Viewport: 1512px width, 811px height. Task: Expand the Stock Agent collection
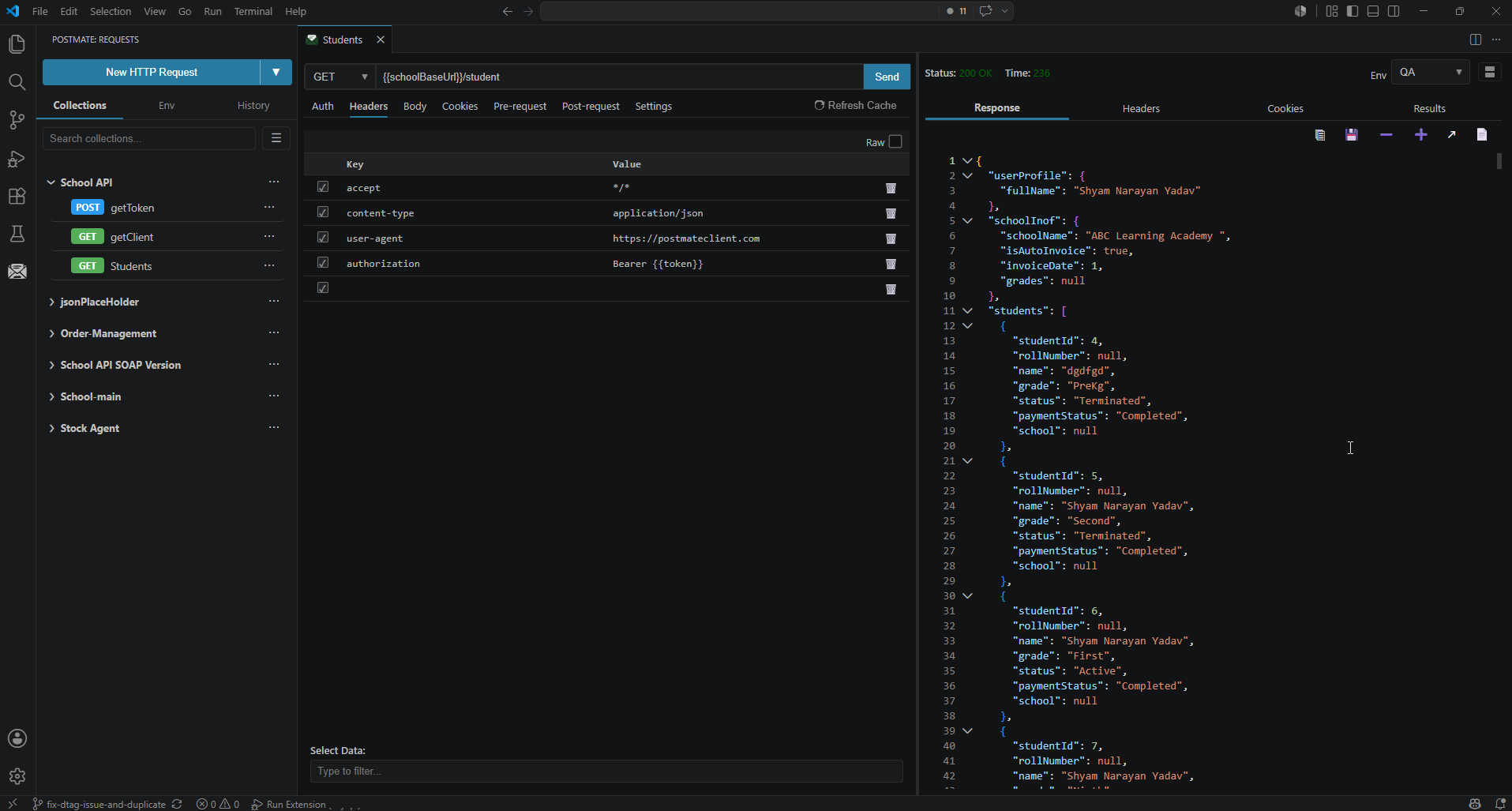[51, 429]
